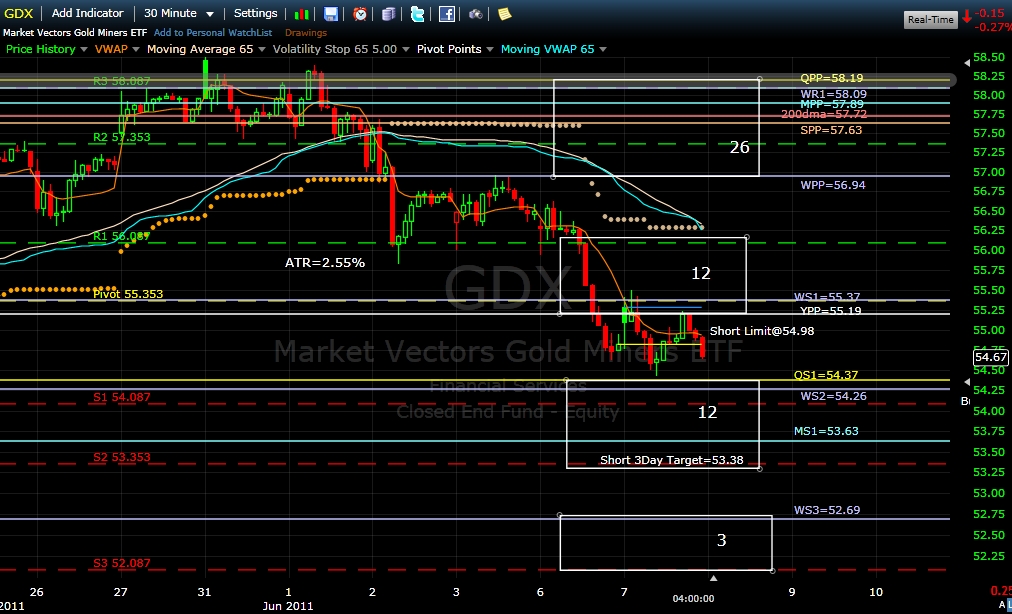Open the Settings menu
The height and width of the screenshot is (614, 1012).
[x=256, y=14]
